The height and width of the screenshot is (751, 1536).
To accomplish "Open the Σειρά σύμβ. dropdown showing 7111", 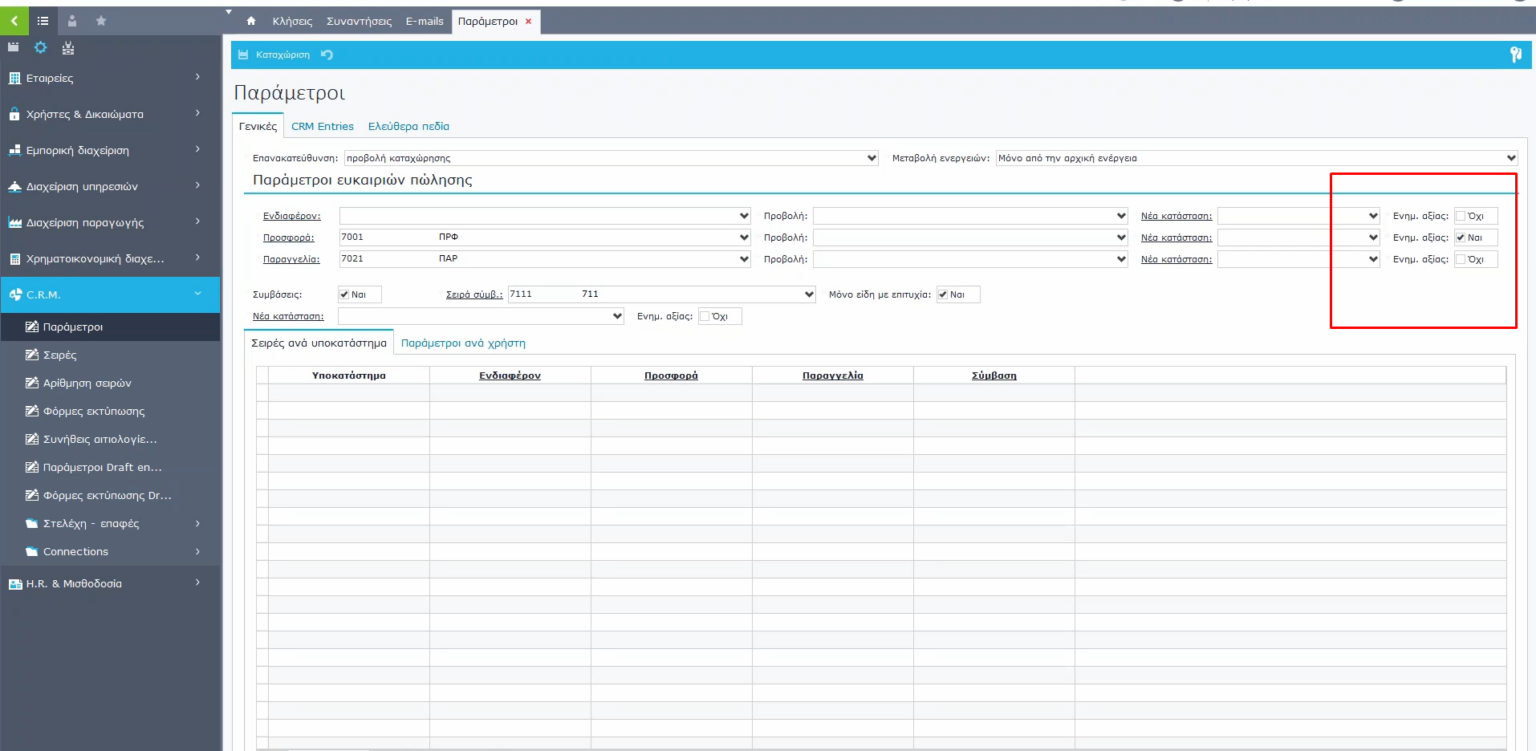I will (661, 295).
